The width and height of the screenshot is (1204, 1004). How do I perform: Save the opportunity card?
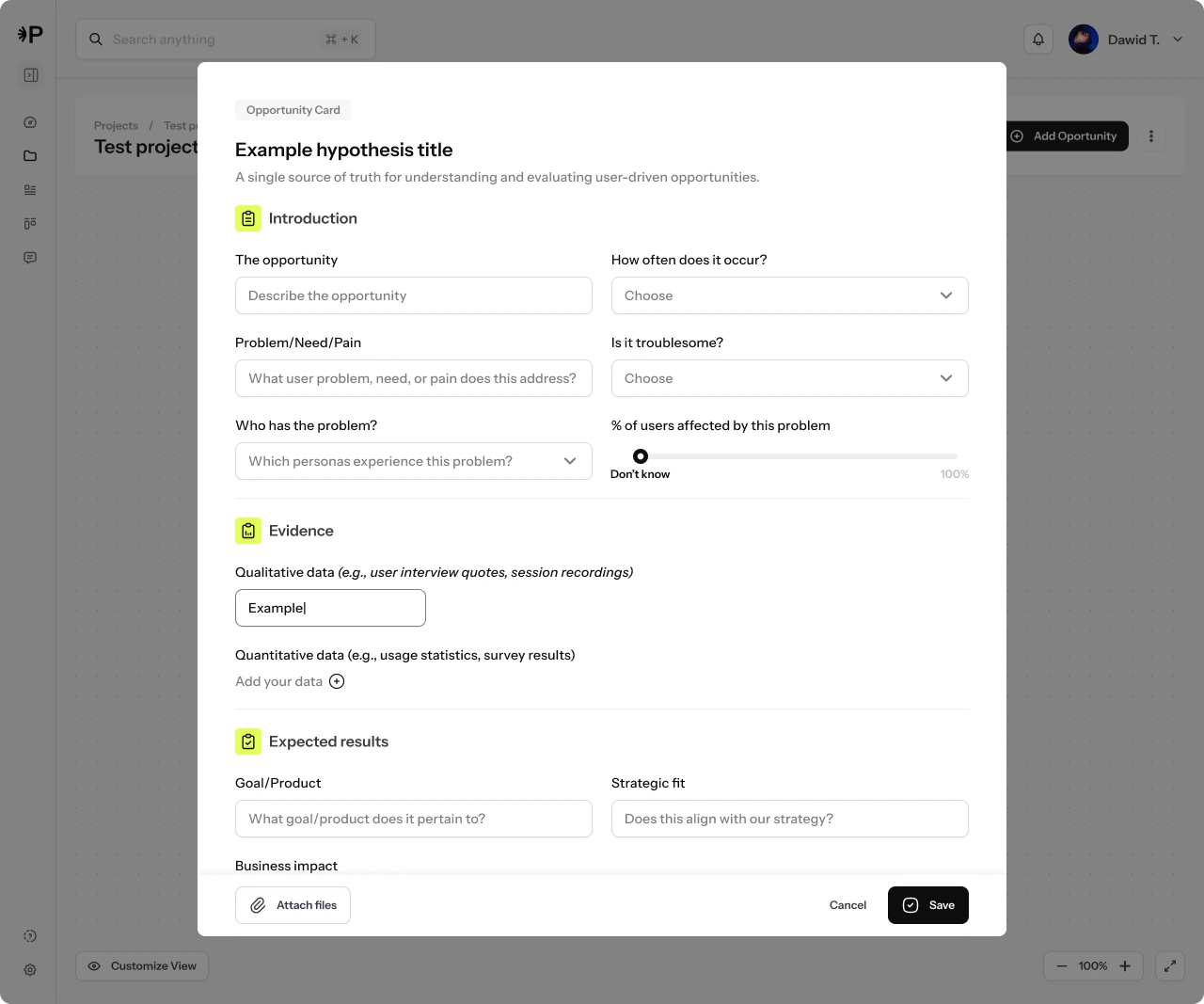927,905
